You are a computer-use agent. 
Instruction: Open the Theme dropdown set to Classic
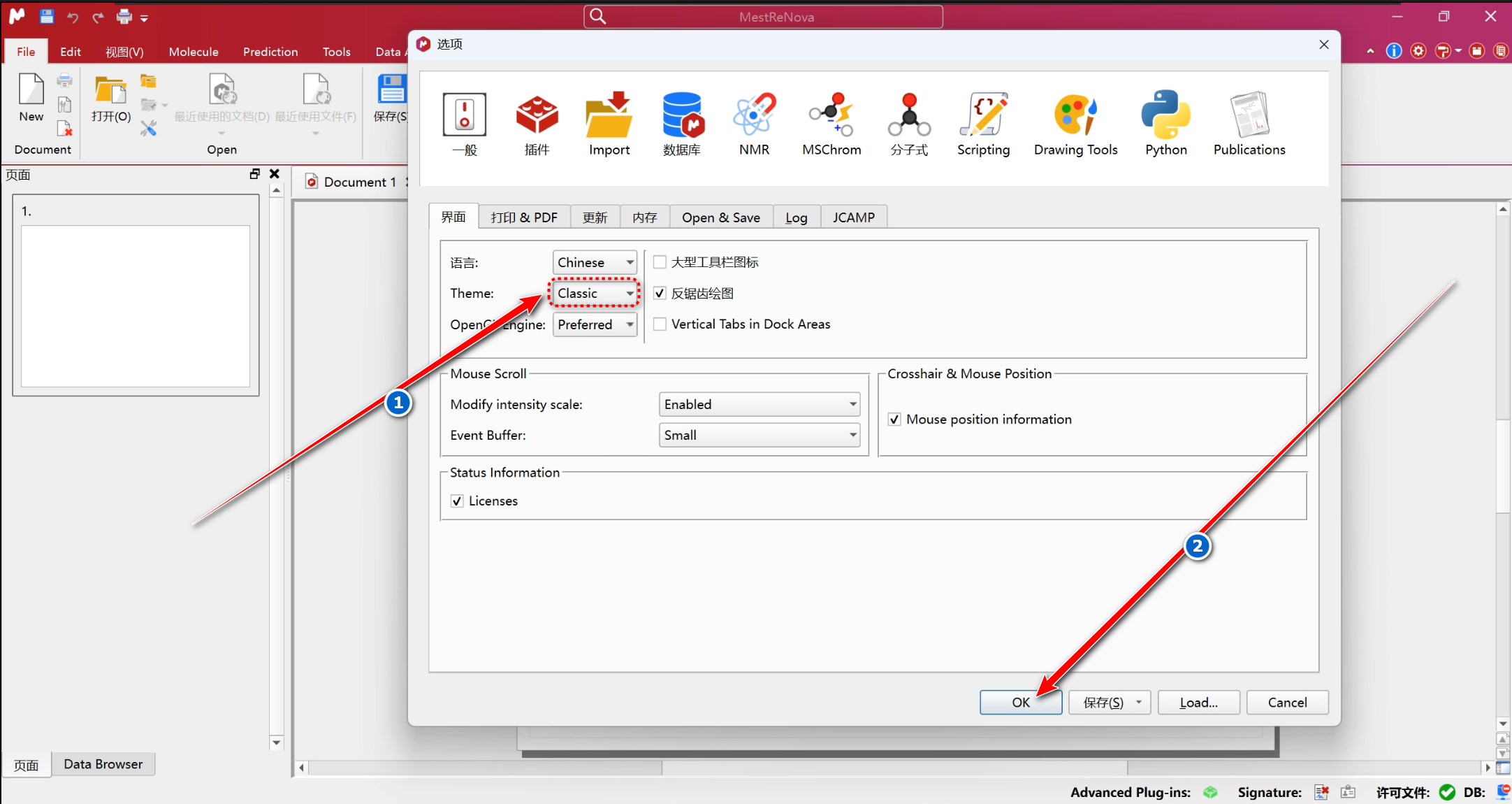click(595, 293)
